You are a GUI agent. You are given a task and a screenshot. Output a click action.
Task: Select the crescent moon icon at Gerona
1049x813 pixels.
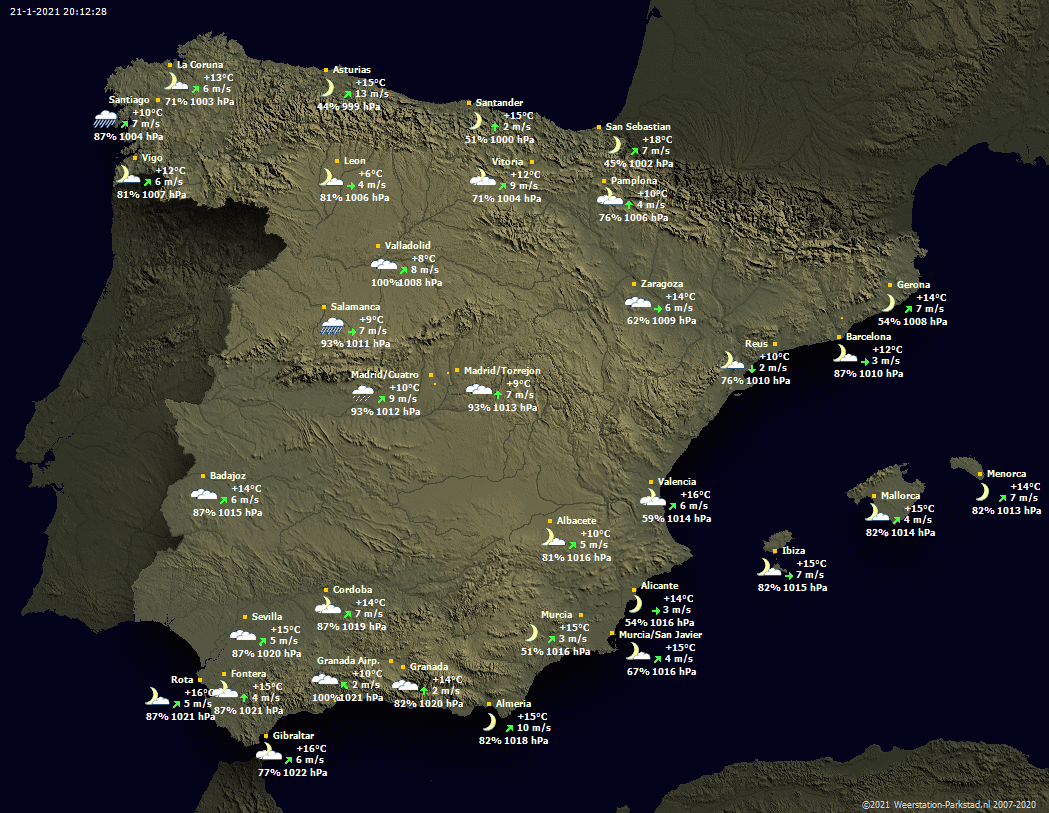pos(887,303)
